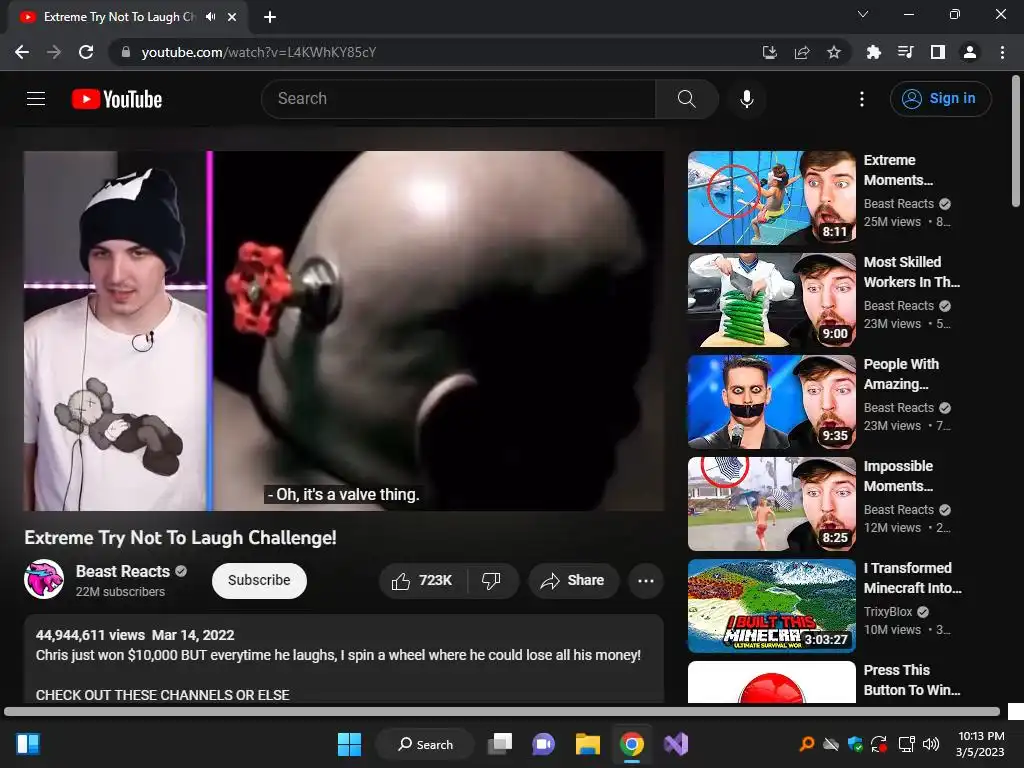Open Chrome profile icon
Viewport: 1024px width, 768px height.
click(970, 52)
